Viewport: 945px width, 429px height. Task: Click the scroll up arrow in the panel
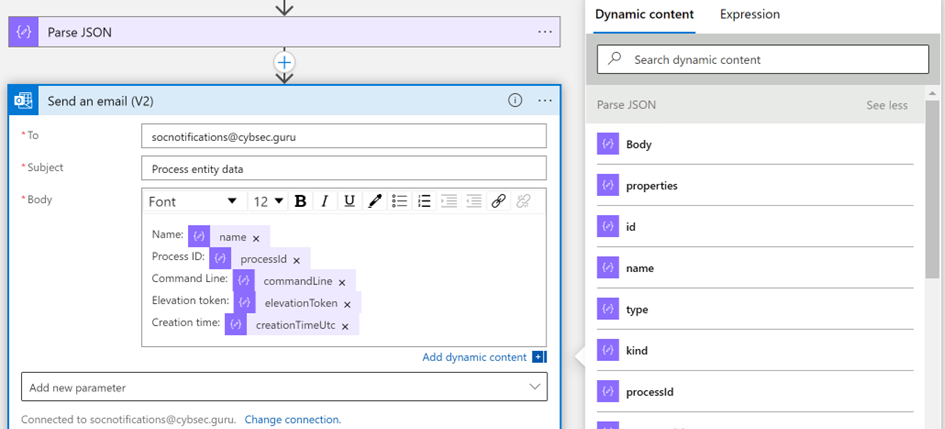point(932,93)
